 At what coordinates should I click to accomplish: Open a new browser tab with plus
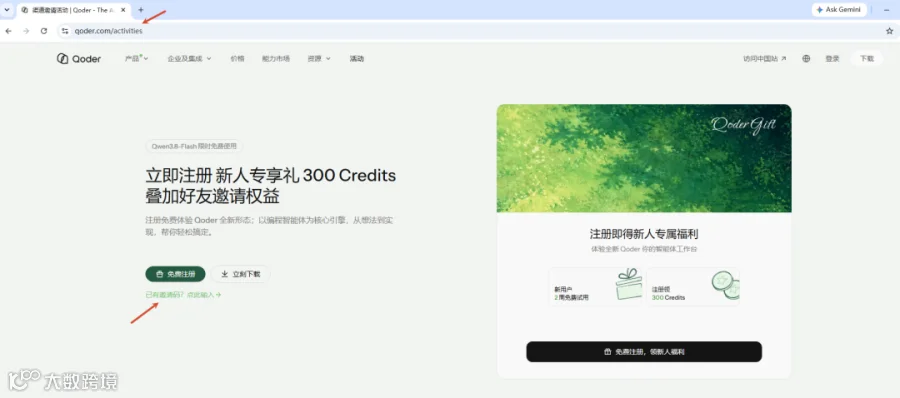(x=141, y=10)
